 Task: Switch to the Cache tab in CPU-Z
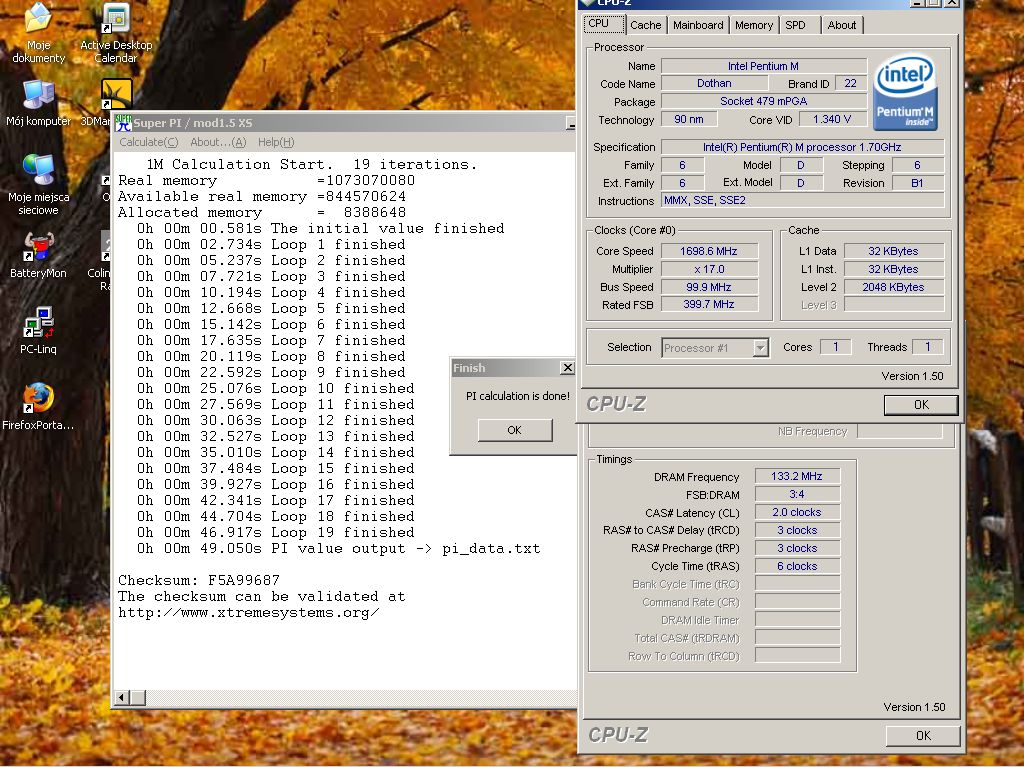[645, 25]
